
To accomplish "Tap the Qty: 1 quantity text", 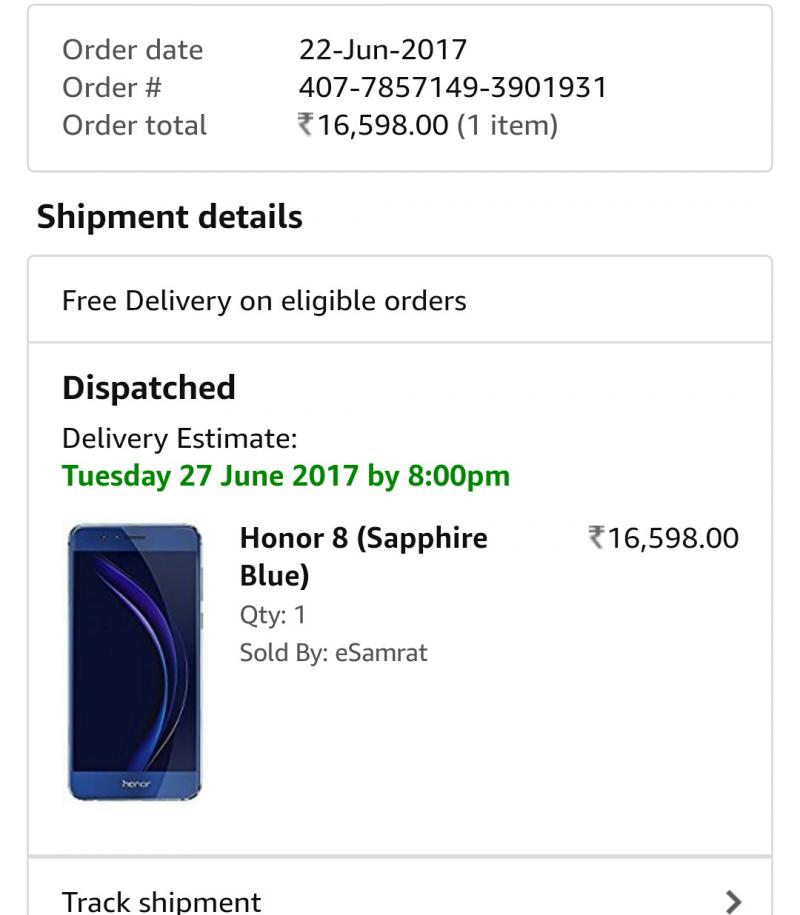I will click(x=273, y=615).
